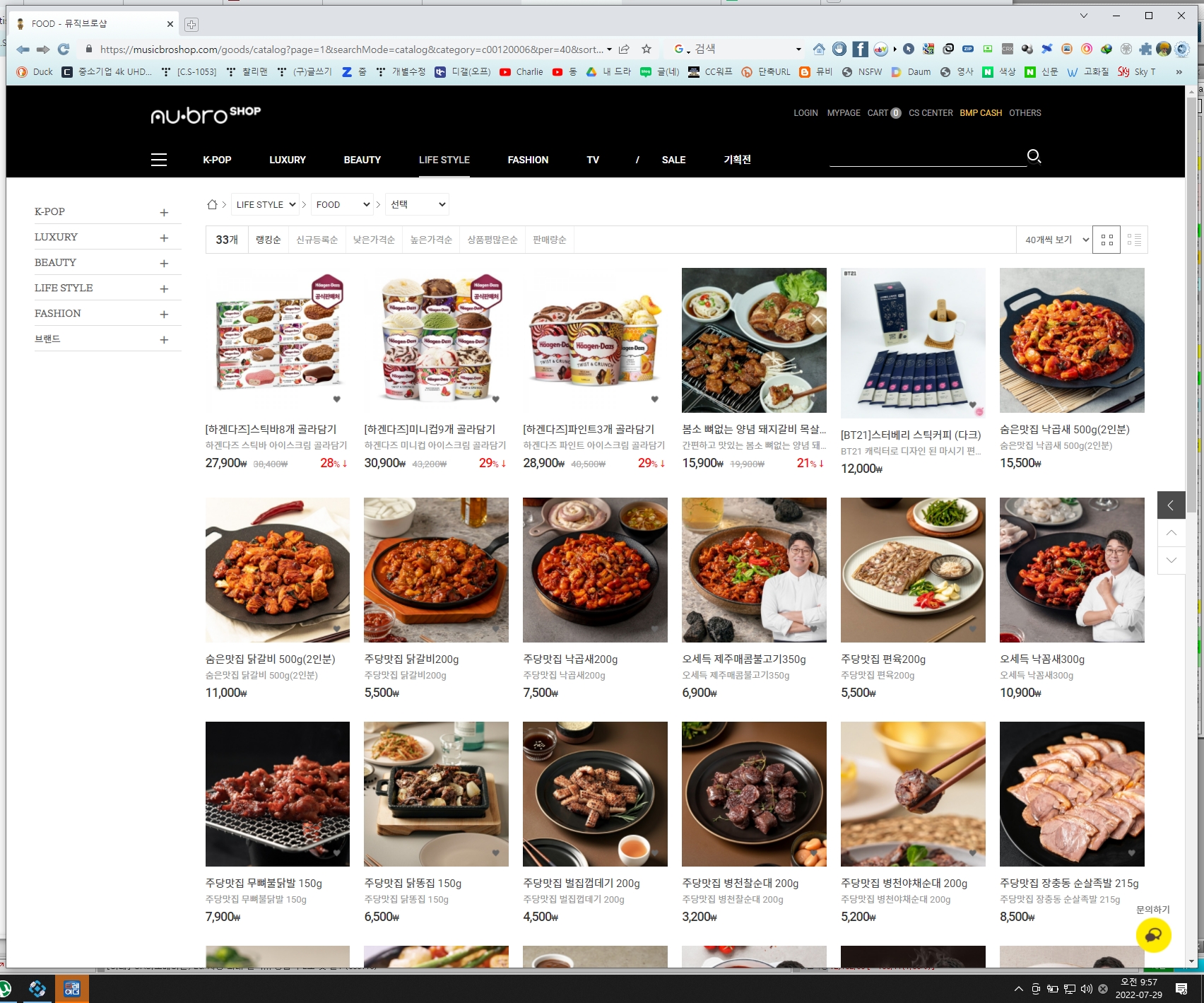Reload the page with refresh icon
This screenshot has height=1003, width=1204.
pyautogui.click(x=64, y=49)
